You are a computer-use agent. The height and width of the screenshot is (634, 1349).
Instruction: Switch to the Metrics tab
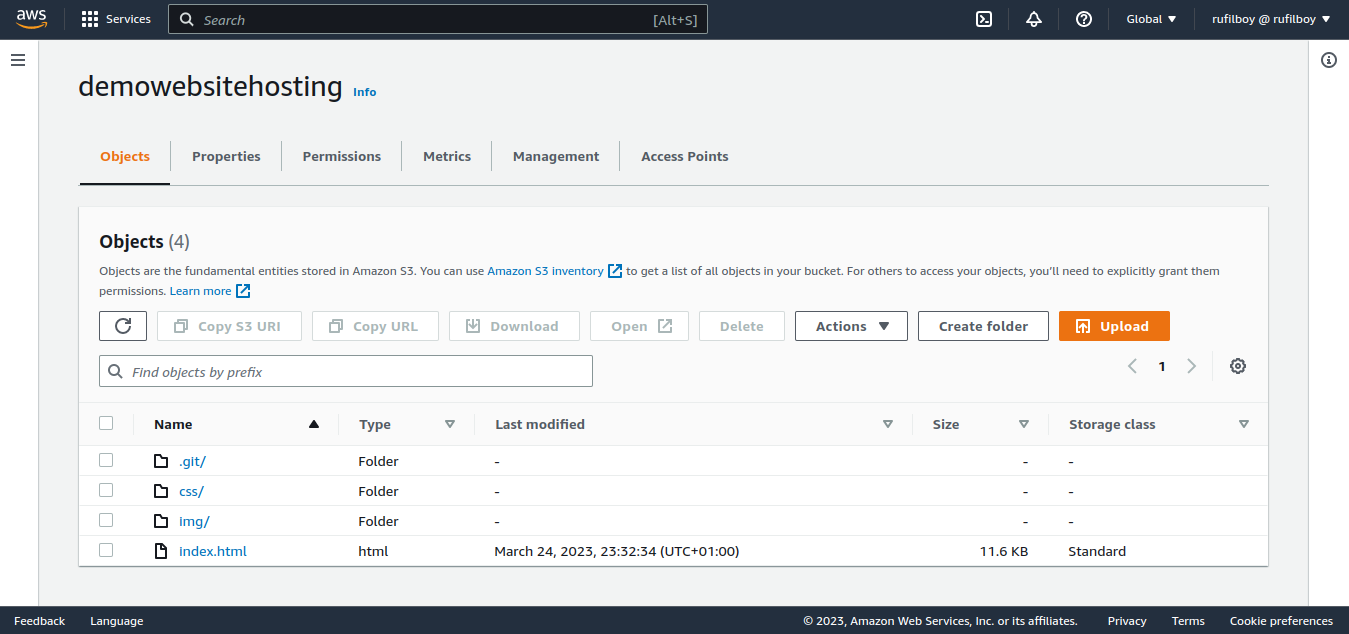click(447, 156)
